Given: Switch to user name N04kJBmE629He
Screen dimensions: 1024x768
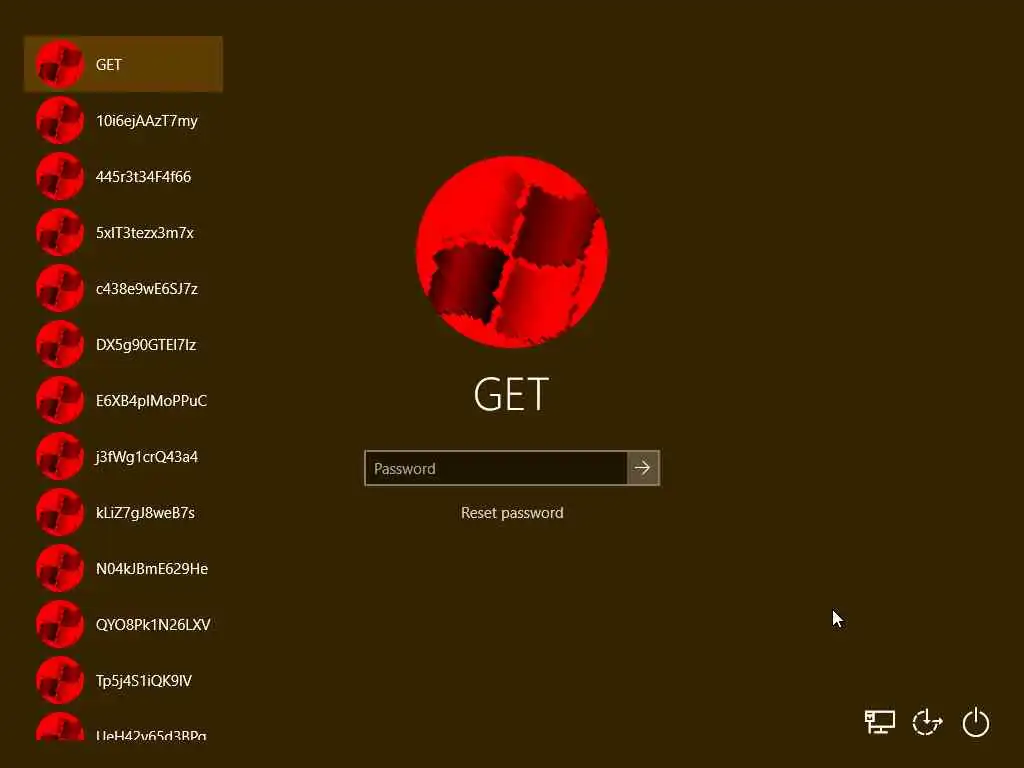Looking at the screenshot, I should pyautogui.click(x=152, y=568).
